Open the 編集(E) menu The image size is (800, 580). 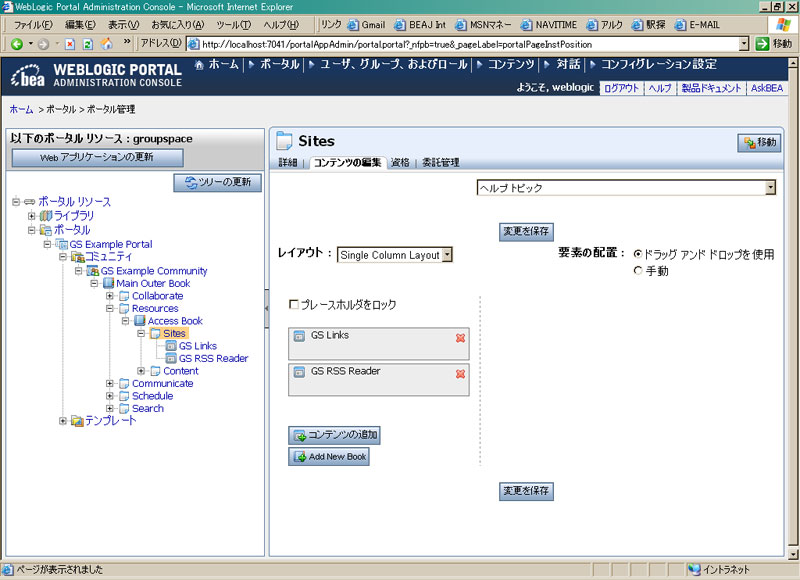point(80,24)
